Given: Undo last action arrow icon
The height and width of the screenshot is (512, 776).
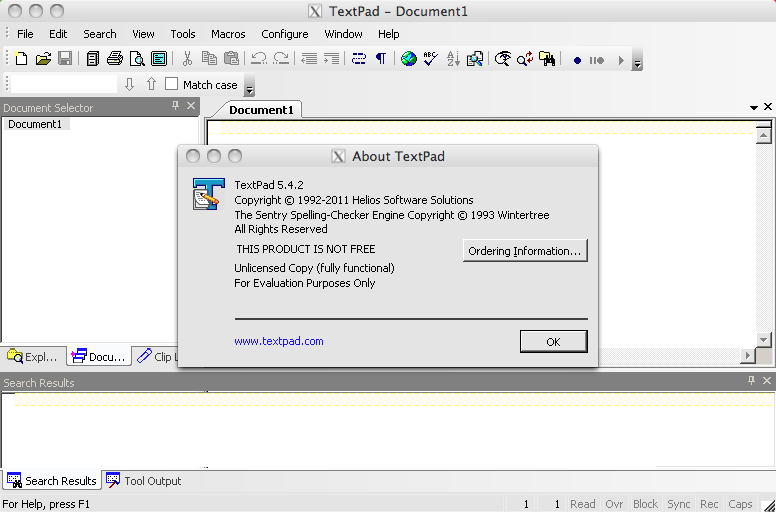Looking at the screenshot, I should pyautogui.click(x=259, y=58).
